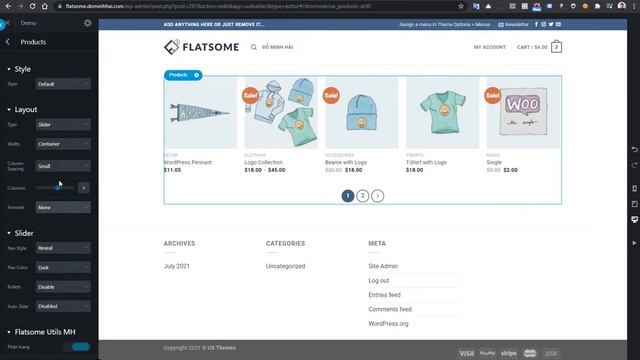Open Instagram icon in top bar
Screen dimensions: 640x360
(x=543, y=24)
